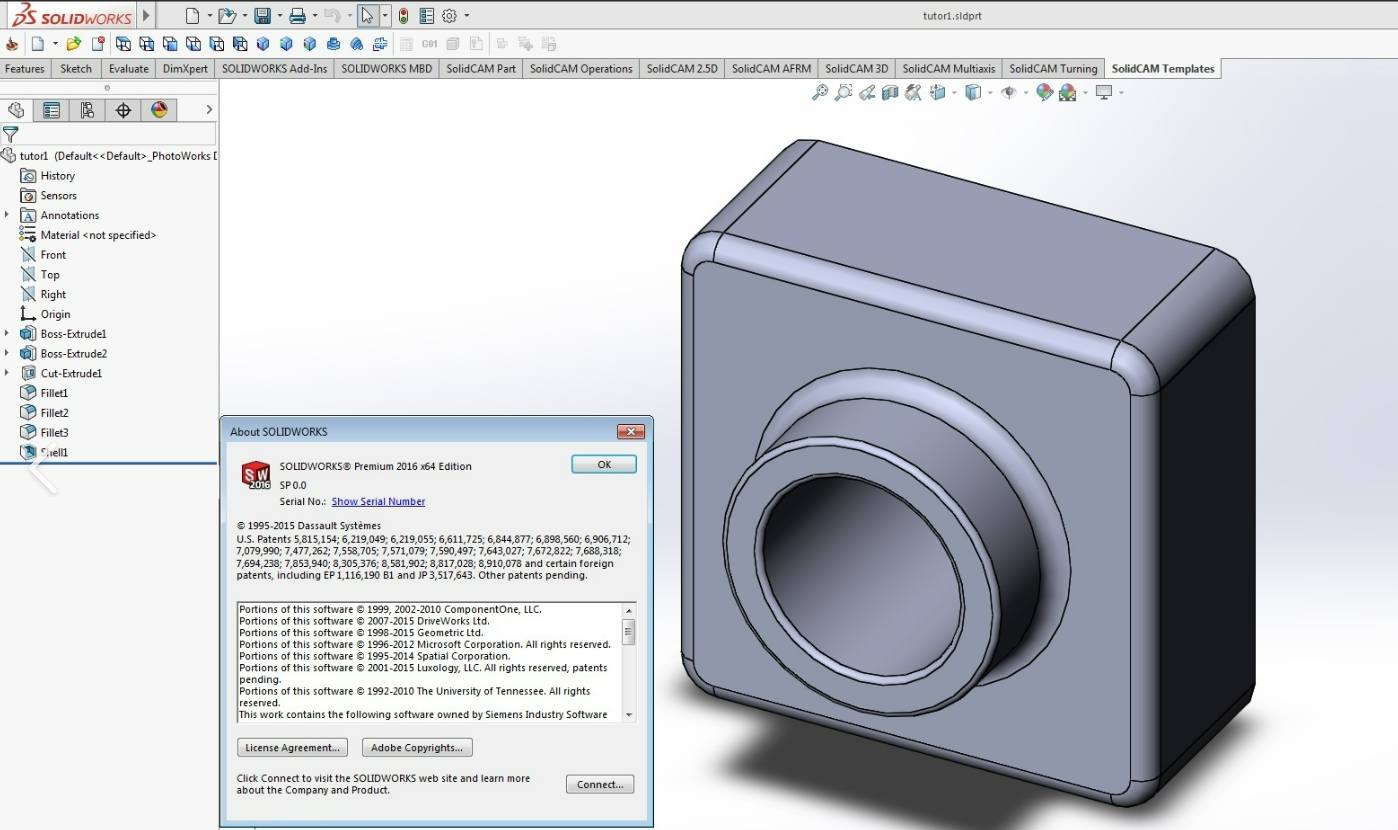Click the Apply Scene icon
This screenshot has height=830, width=1398.
tap(1068, 93)
